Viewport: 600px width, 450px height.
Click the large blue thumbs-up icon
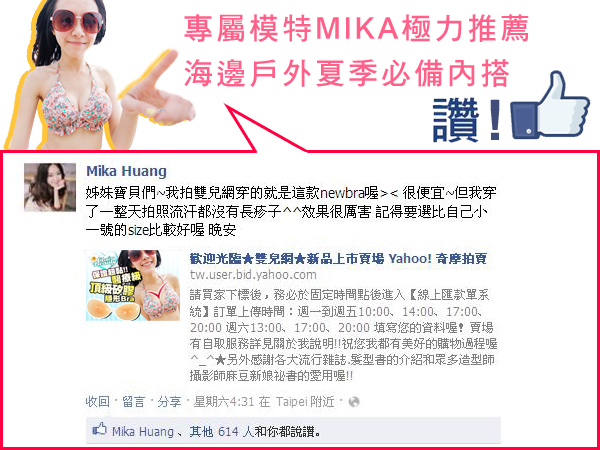coord(550,105)
